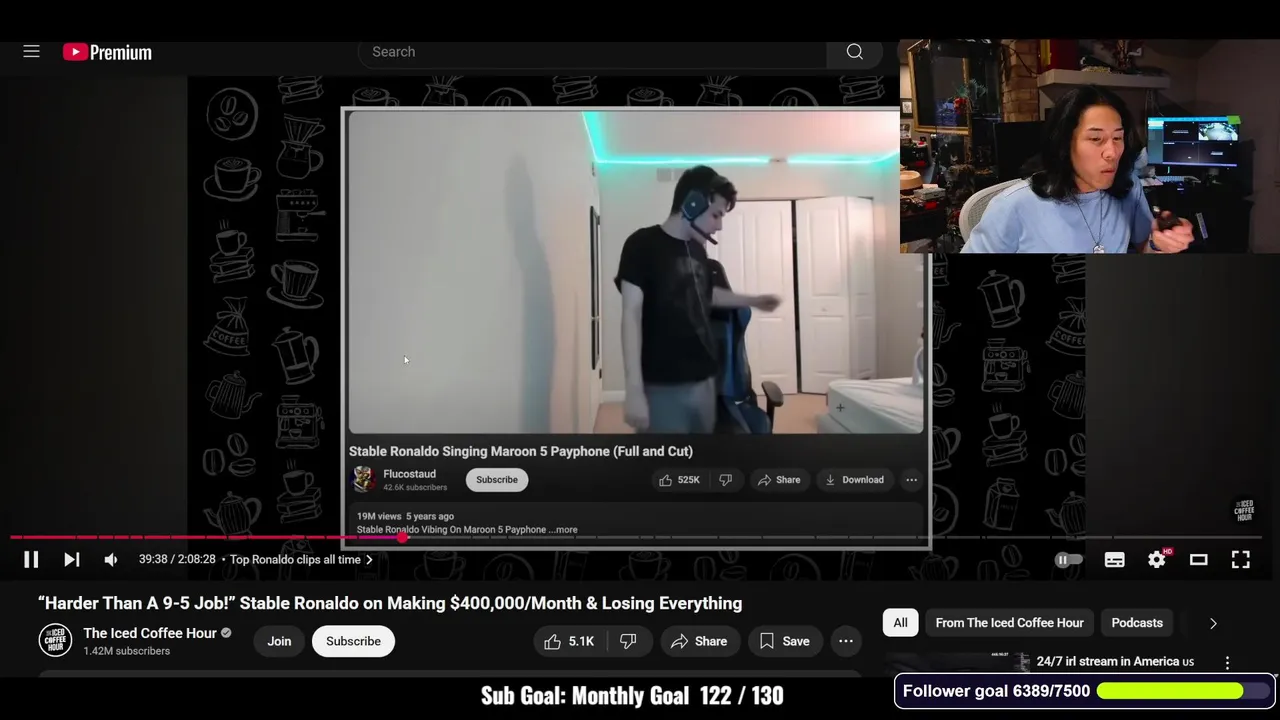
Task: Select 'From The Iced Coffee Hour' chip
Action: [1009, 623]
